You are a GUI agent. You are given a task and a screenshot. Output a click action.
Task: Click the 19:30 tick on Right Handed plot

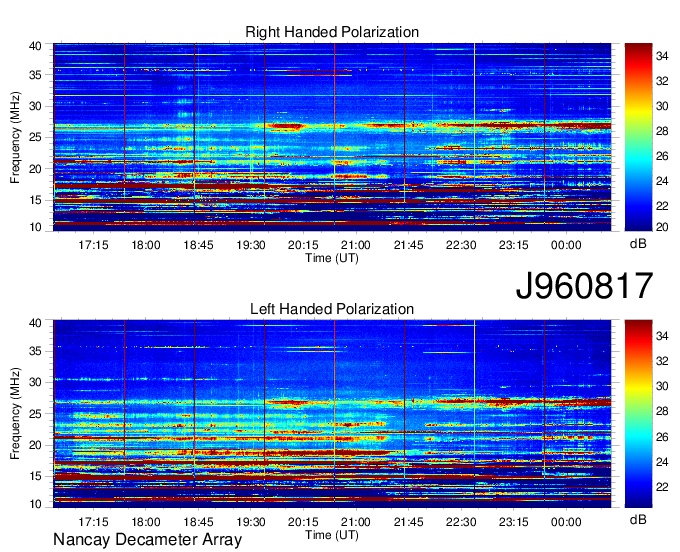tap(251, 245)
